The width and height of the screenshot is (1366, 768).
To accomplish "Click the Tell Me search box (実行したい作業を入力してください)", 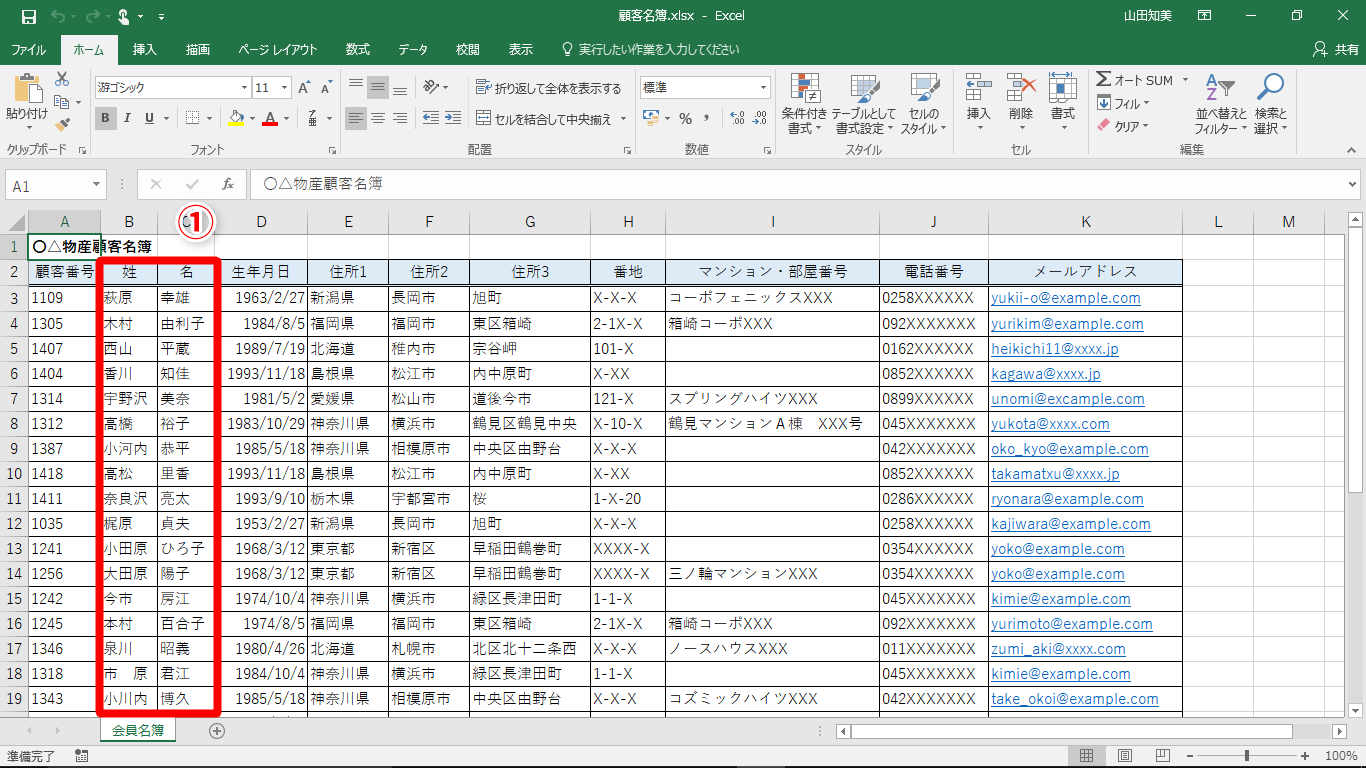I will pos(651,49).
